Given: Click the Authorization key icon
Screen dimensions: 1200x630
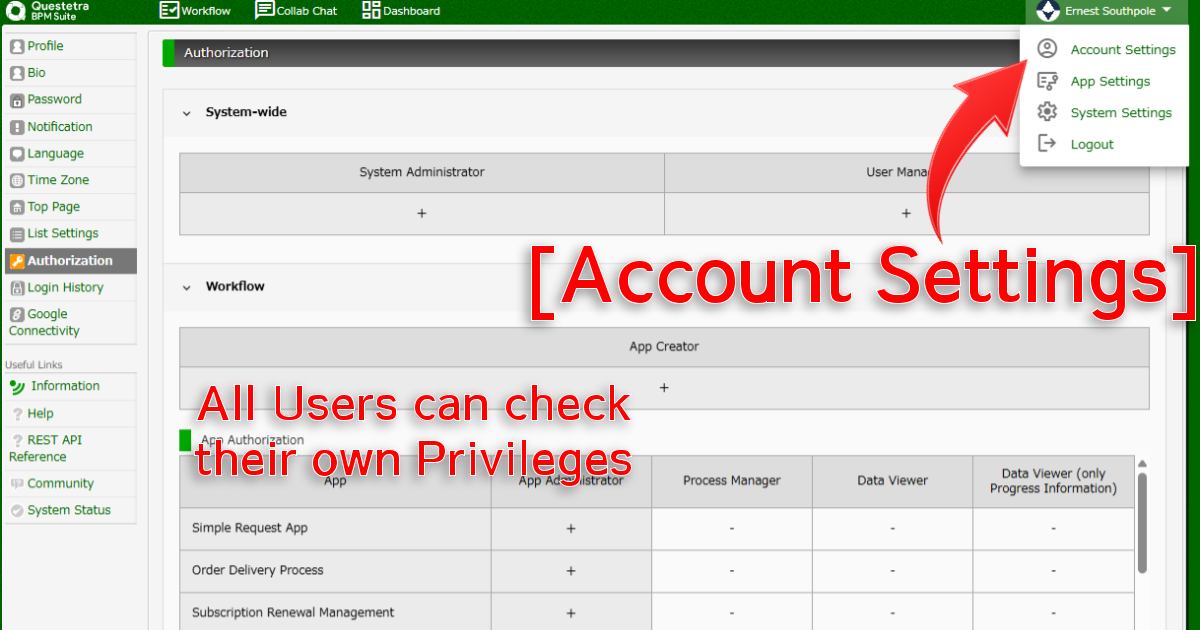Looking at the screenshot, I should tap(17, 261).
